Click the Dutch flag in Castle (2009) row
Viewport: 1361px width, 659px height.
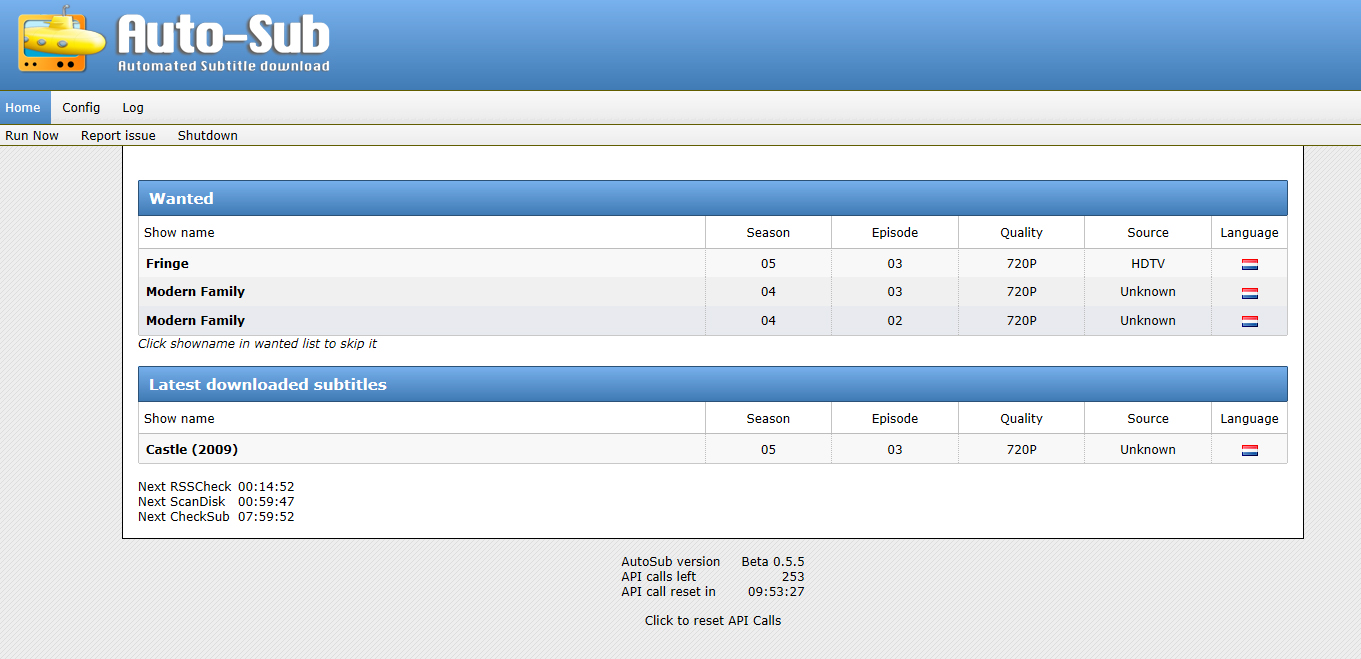(x=1249, y=451)
